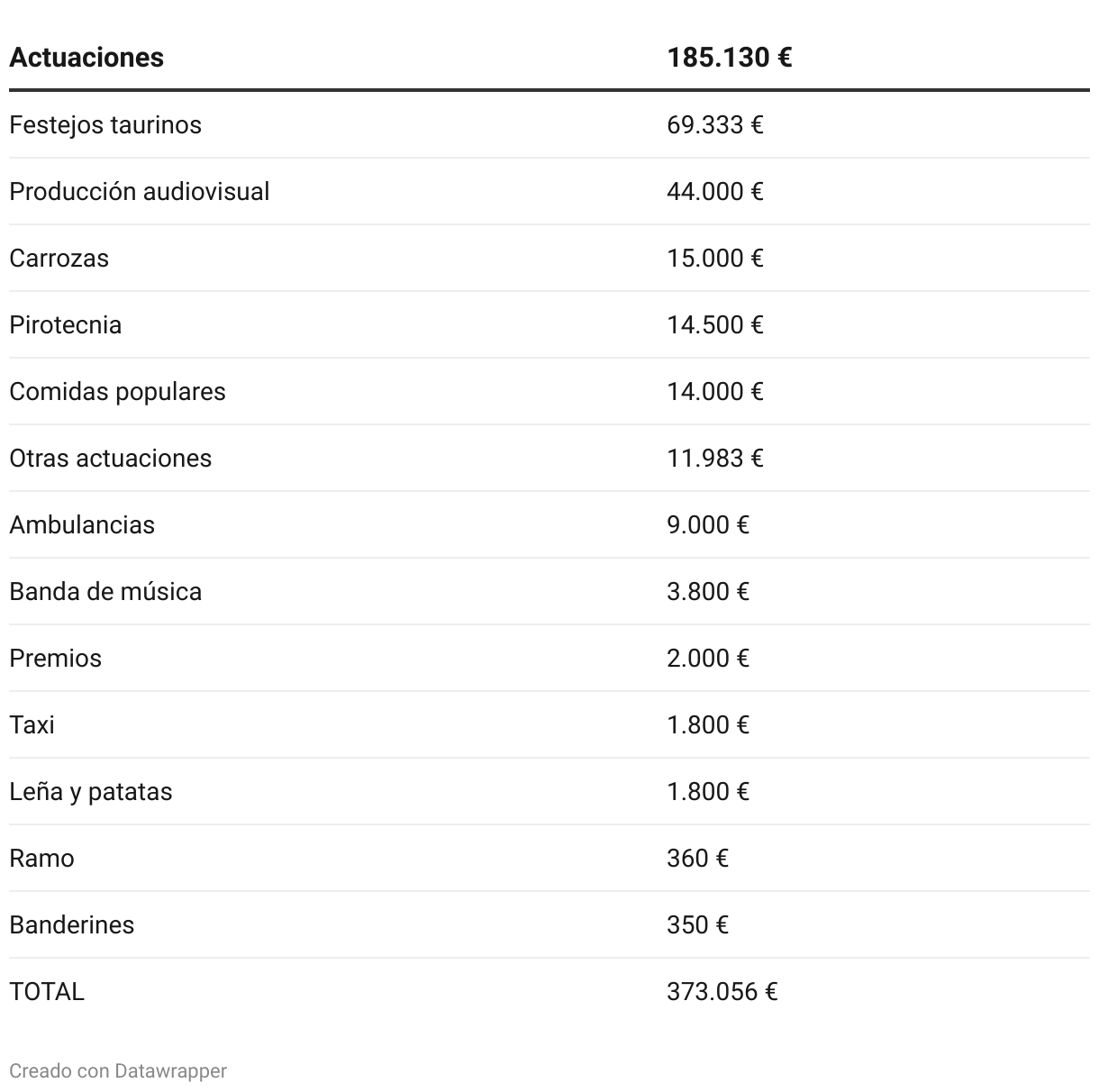Select the Comidas populares row label
This screenshot has height=1092, width=1099.
point(118,391)
